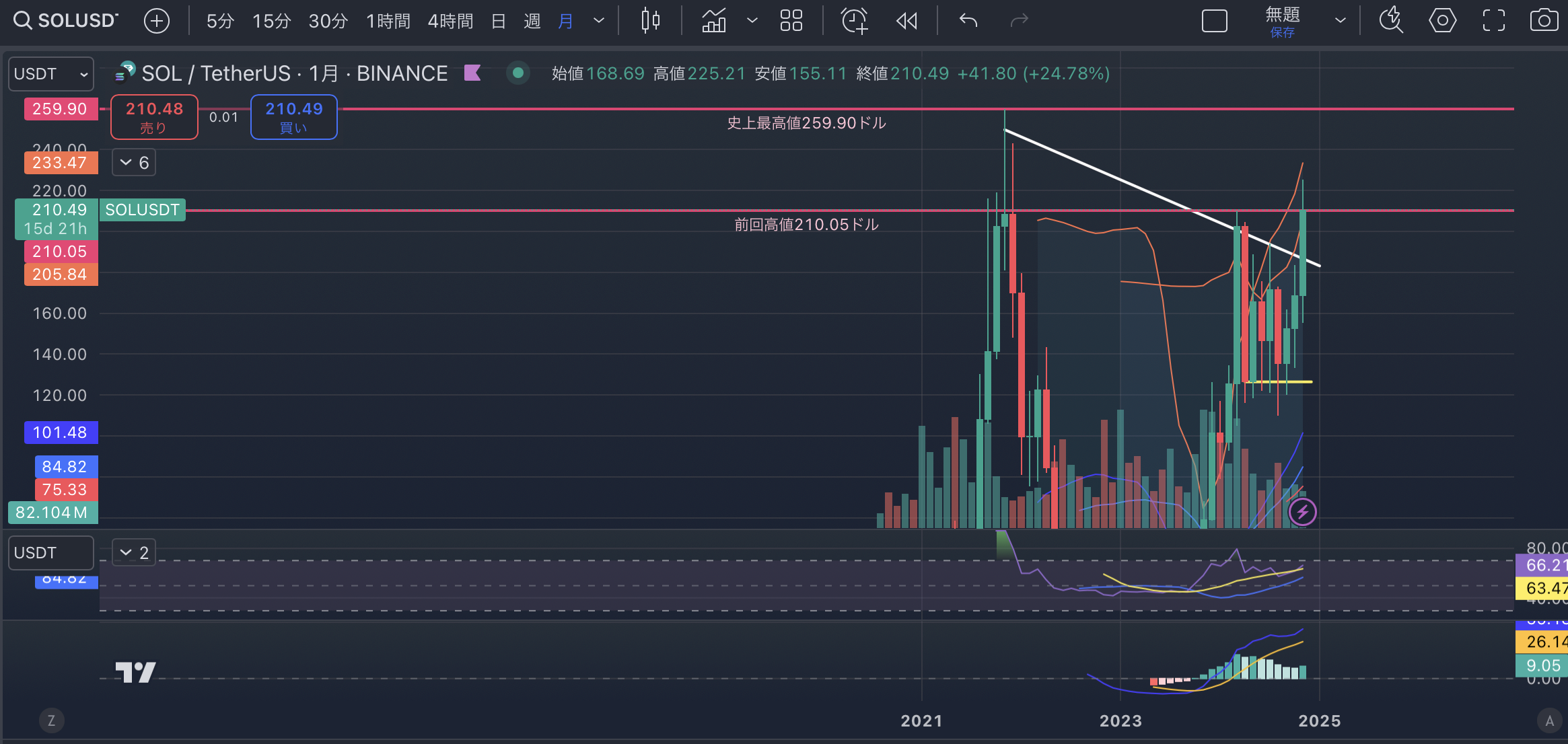This screenshot has height=744, width=1568.
Task: Collapse the 6 indicators legend
Action: [x=134, y=163]
